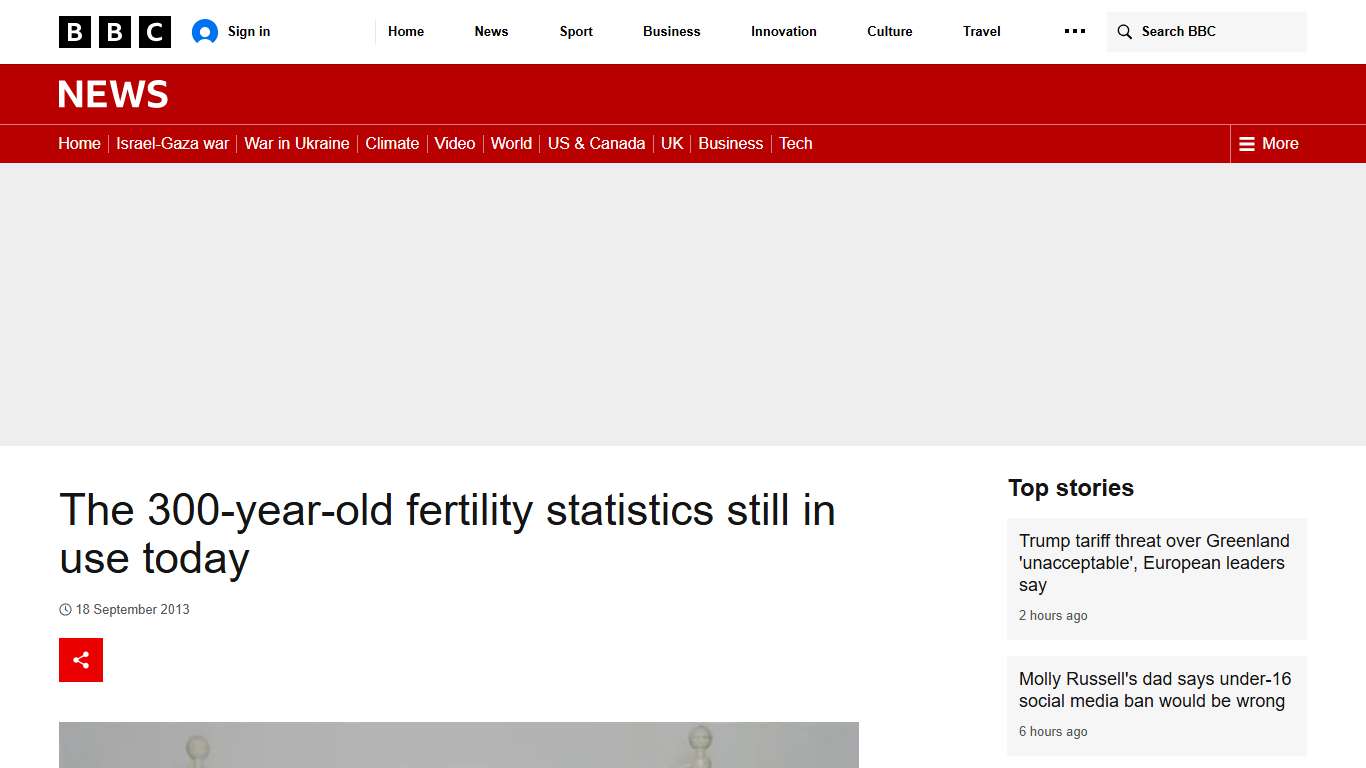This screenshot has width=1366, height=768.
Task: Switch to the Tech tab
Action: click(x=795, y=143)
